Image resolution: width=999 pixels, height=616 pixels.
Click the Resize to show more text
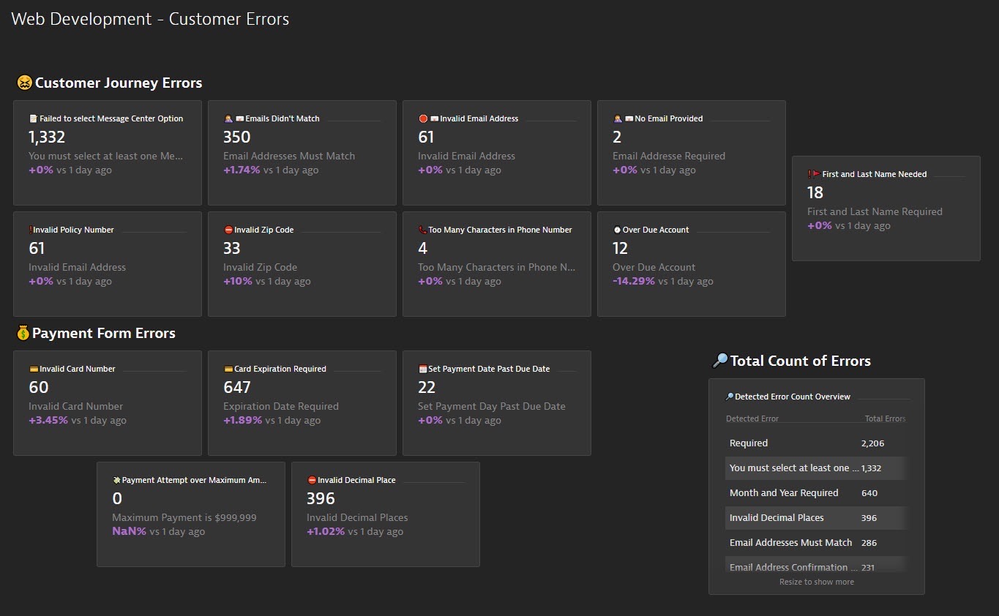(816, 582)
